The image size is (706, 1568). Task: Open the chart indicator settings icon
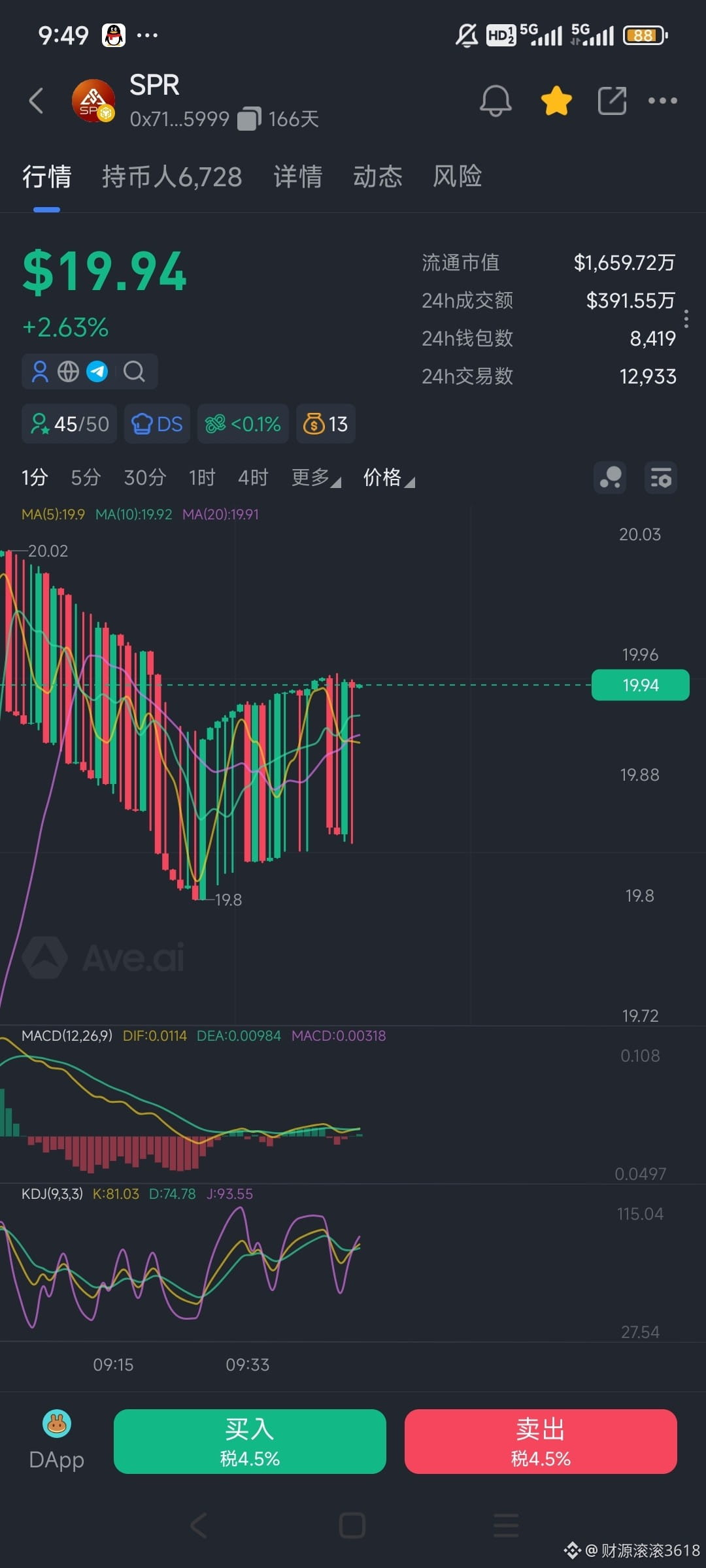661,478
